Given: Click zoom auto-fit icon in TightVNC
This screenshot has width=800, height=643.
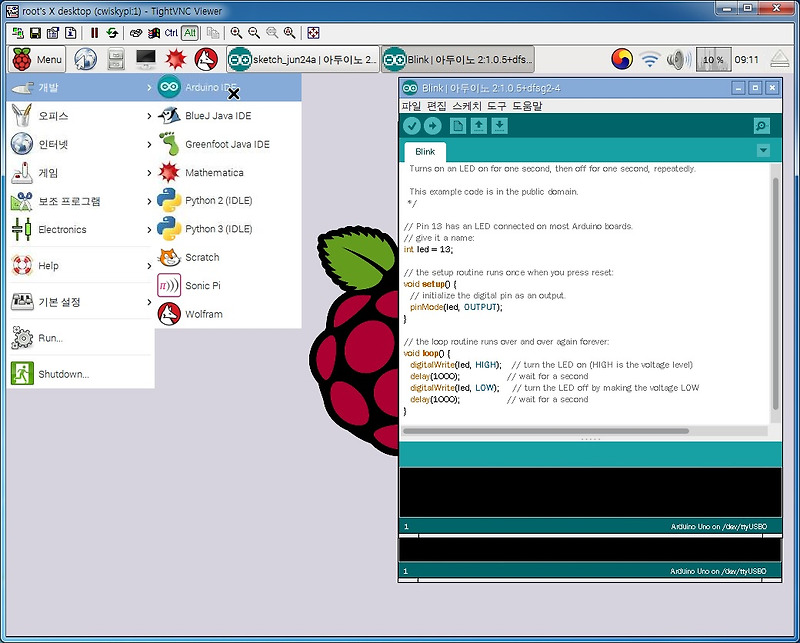Looking at the screenshot, I should [290, 33].
